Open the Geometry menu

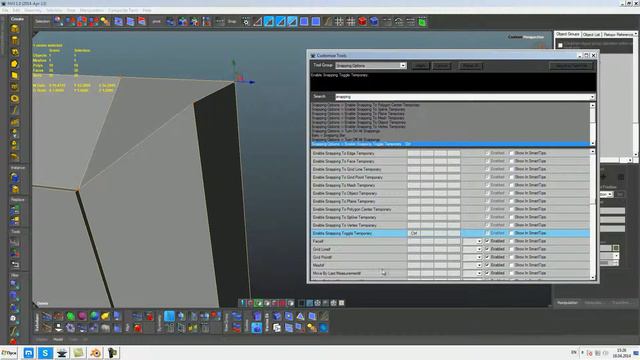point(33,10)
